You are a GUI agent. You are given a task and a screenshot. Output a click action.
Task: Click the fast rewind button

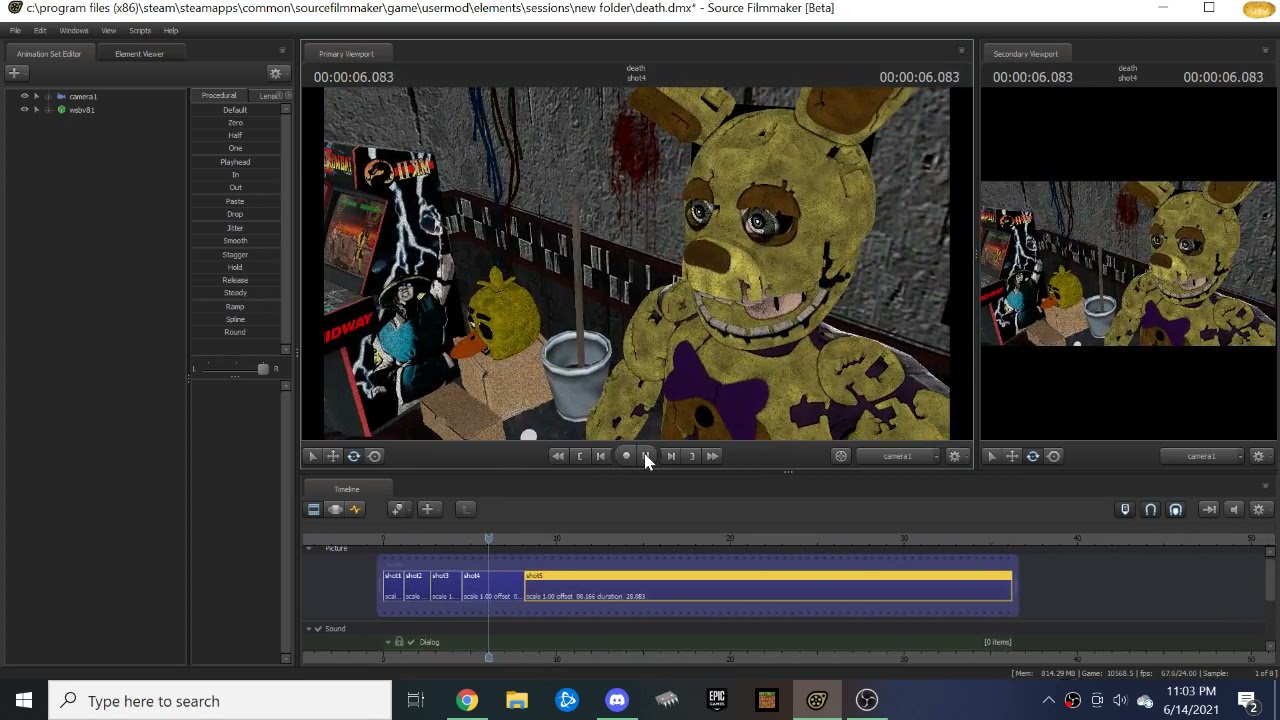point(558,456)
